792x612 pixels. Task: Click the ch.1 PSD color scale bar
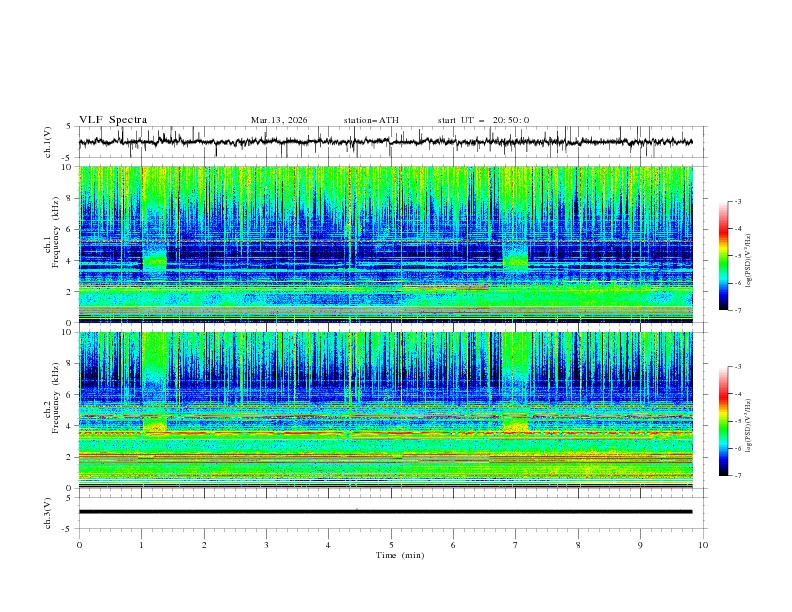coord(723,256)
